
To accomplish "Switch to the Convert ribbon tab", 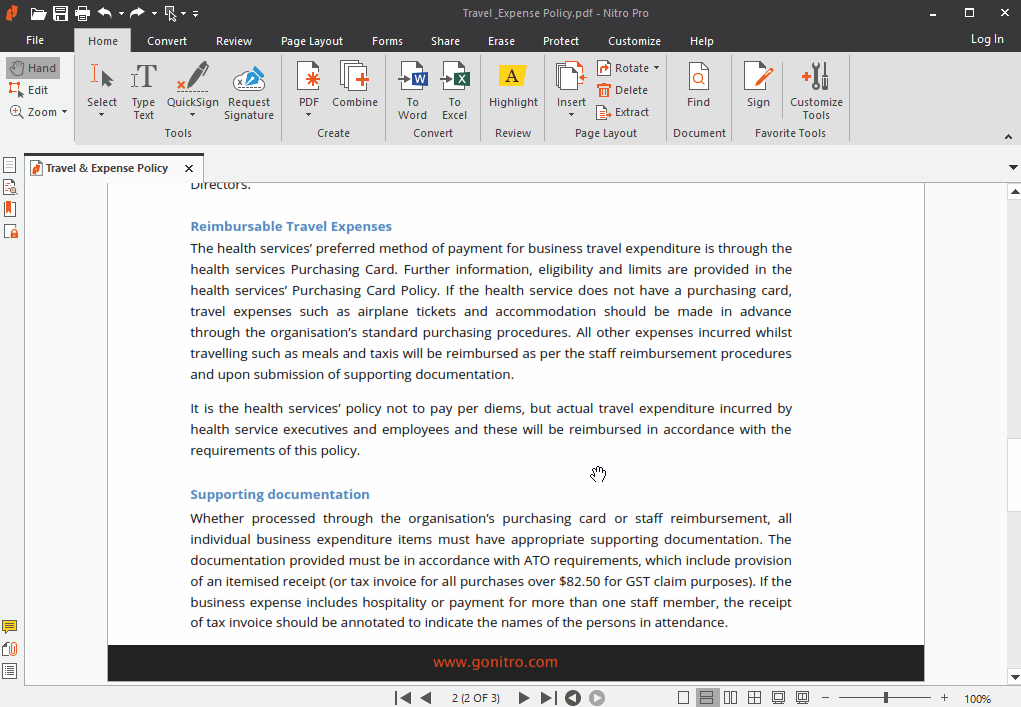I will pos(166,41).
